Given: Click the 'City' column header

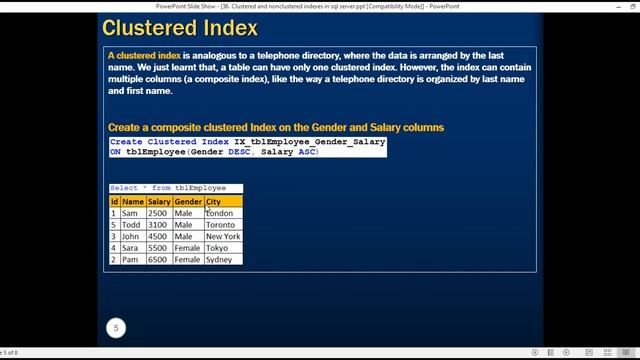Looking at the screenshot, I should click(223, 202).
